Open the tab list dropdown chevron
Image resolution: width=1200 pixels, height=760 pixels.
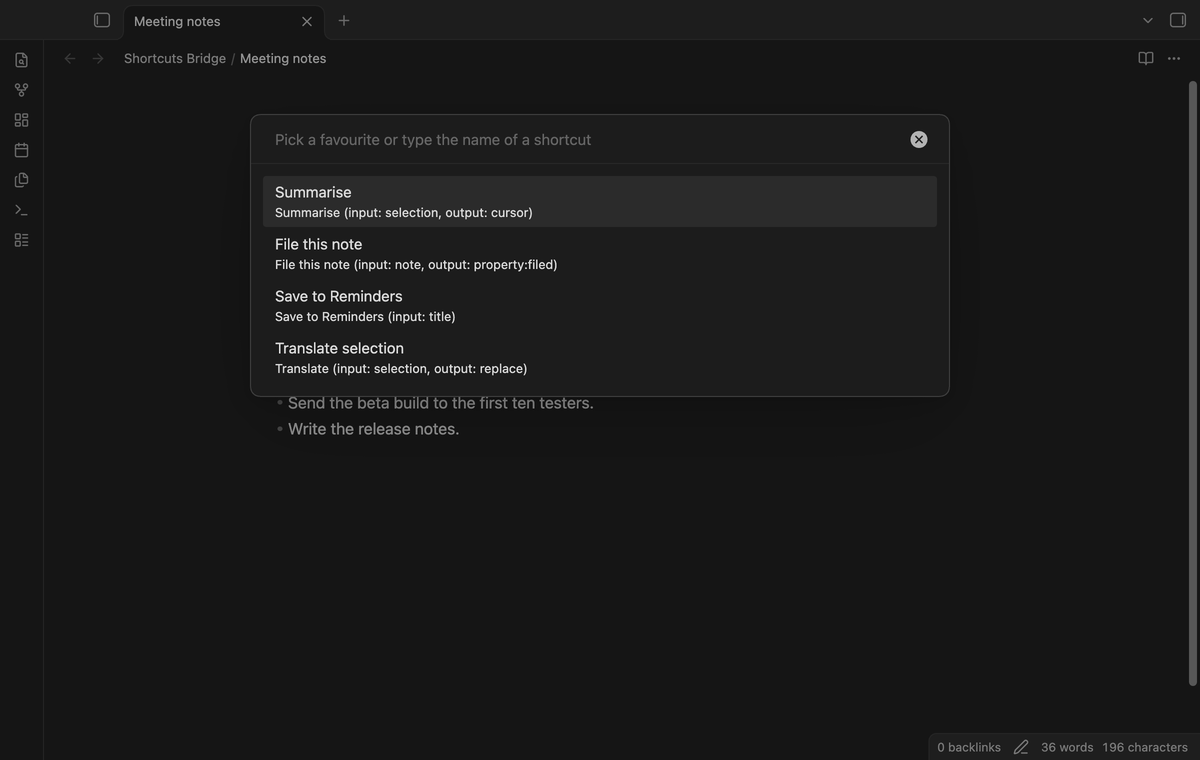click(1148, 20)
